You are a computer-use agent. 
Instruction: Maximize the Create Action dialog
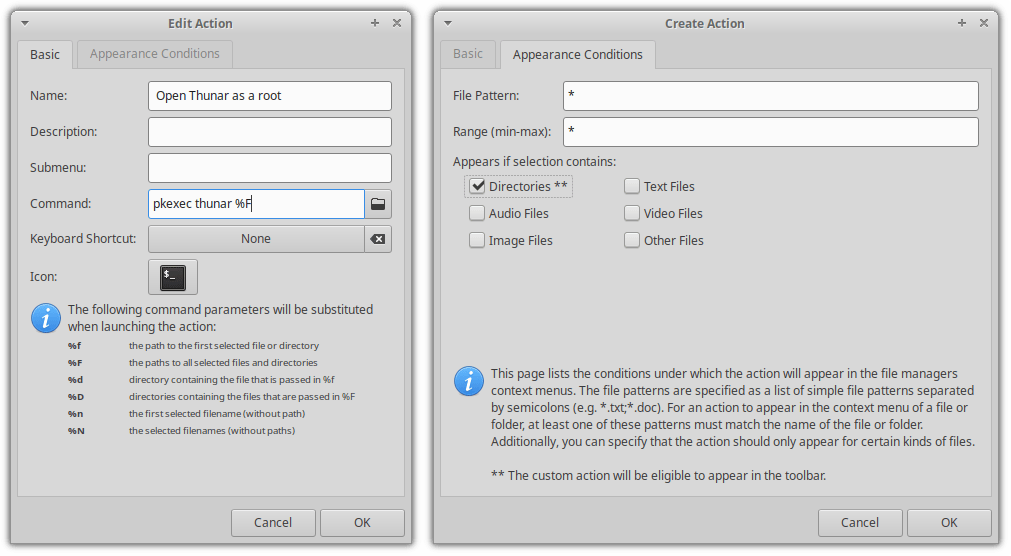962,23
